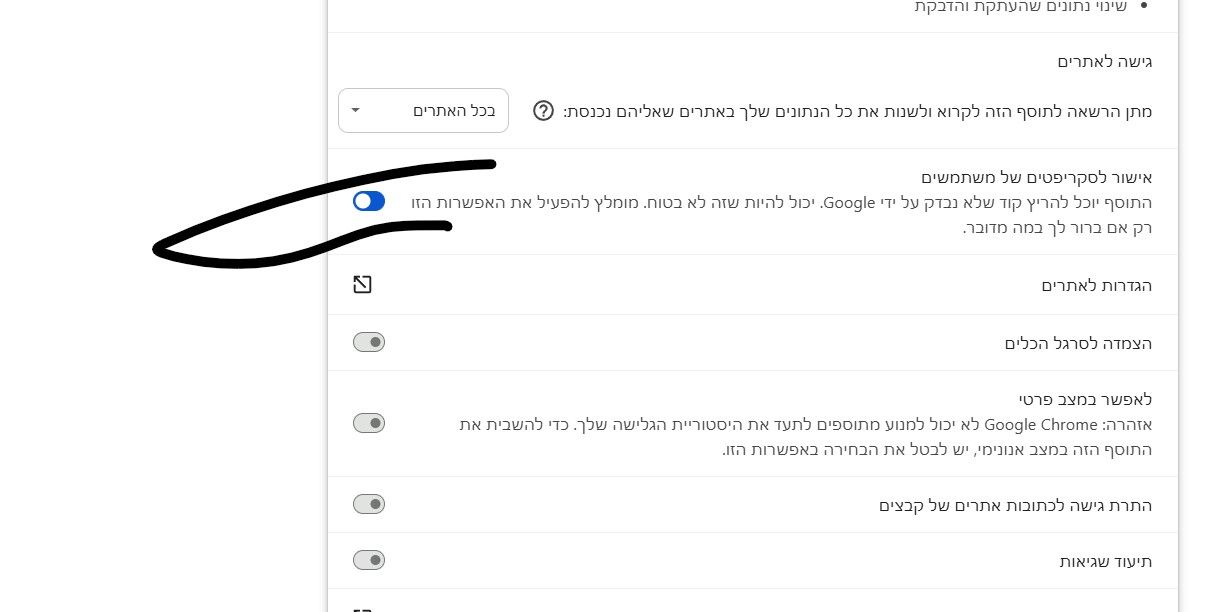Click the 'תיעוד שגיאות' label
The image size is (1225, 612).
[1106, 561]
